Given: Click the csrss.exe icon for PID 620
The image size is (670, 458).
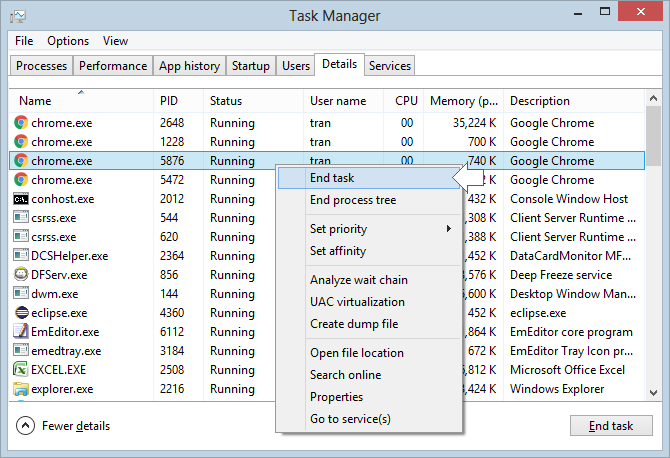Looking at the screenshot, I should click(x=21, y=236).
